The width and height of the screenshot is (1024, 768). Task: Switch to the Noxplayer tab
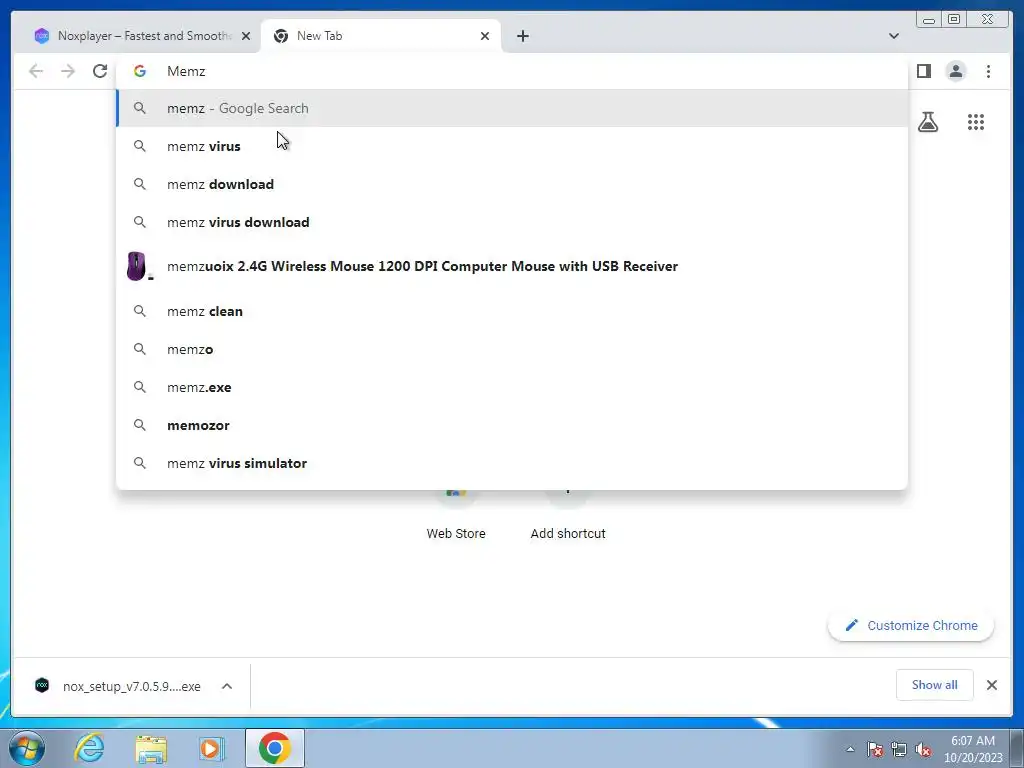point(142,36)
